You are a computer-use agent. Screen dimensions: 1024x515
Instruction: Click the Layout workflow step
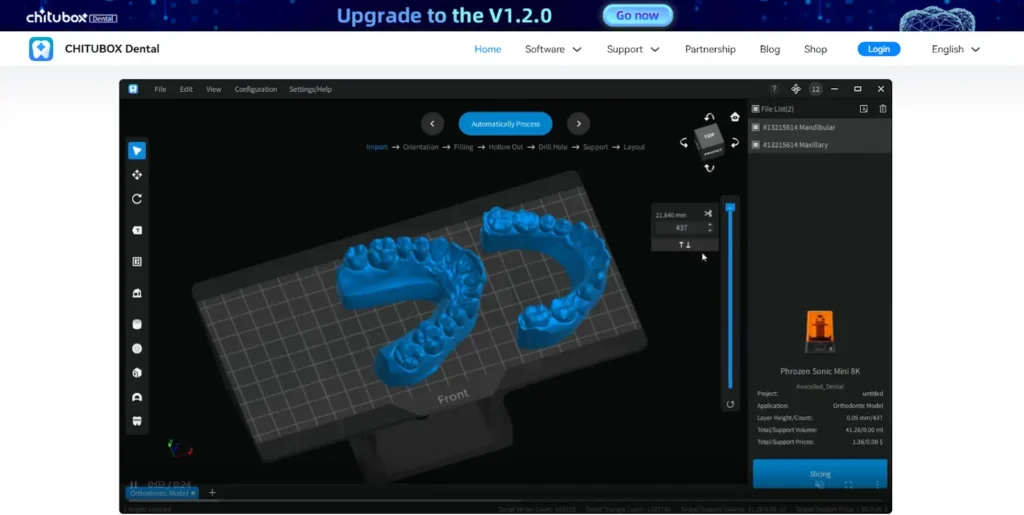pyautogui.click(x=633, y=147)
